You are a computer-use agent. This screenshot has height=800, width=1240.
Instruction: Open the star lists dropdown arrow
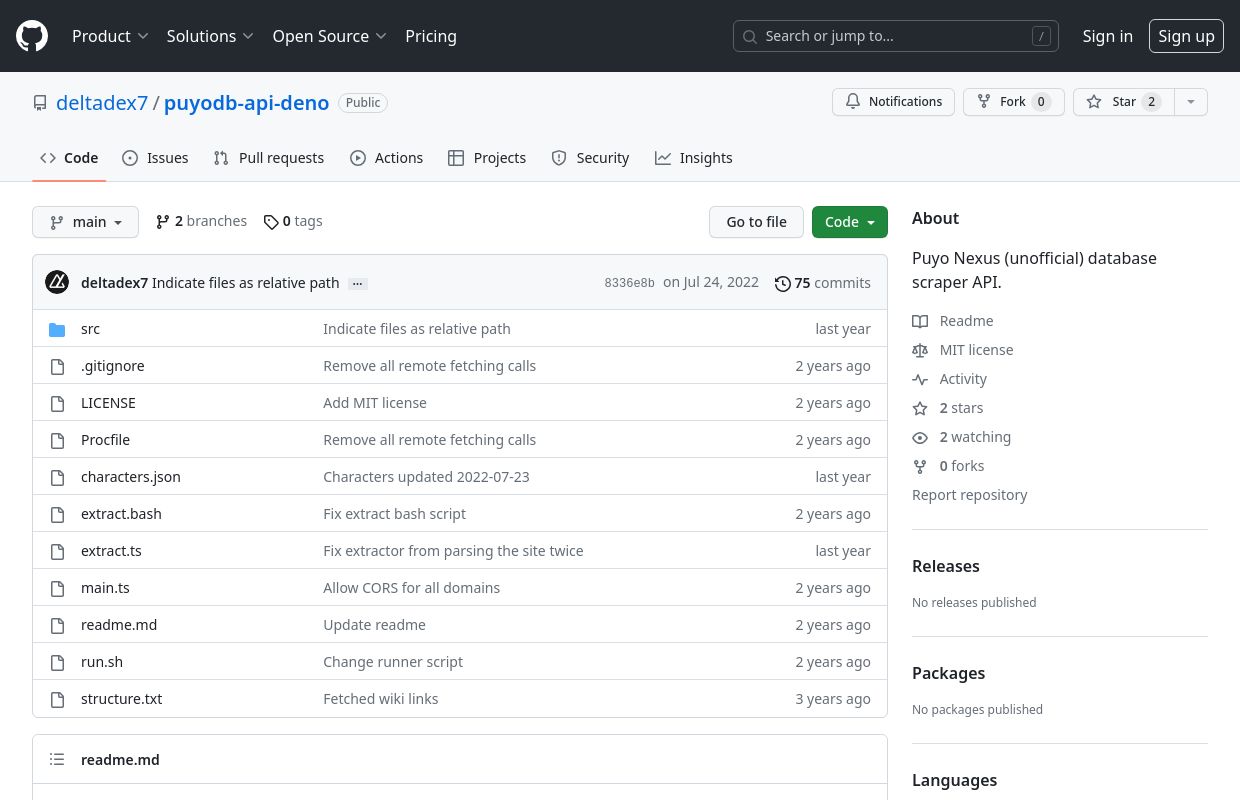1190,102
